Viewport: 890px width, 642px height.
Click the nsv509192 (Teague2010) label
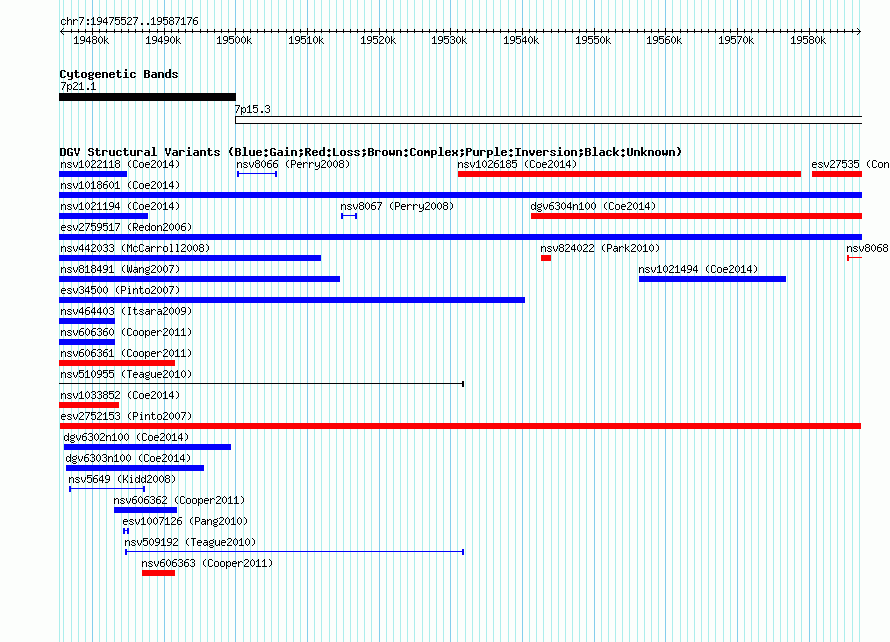point(190,542)
